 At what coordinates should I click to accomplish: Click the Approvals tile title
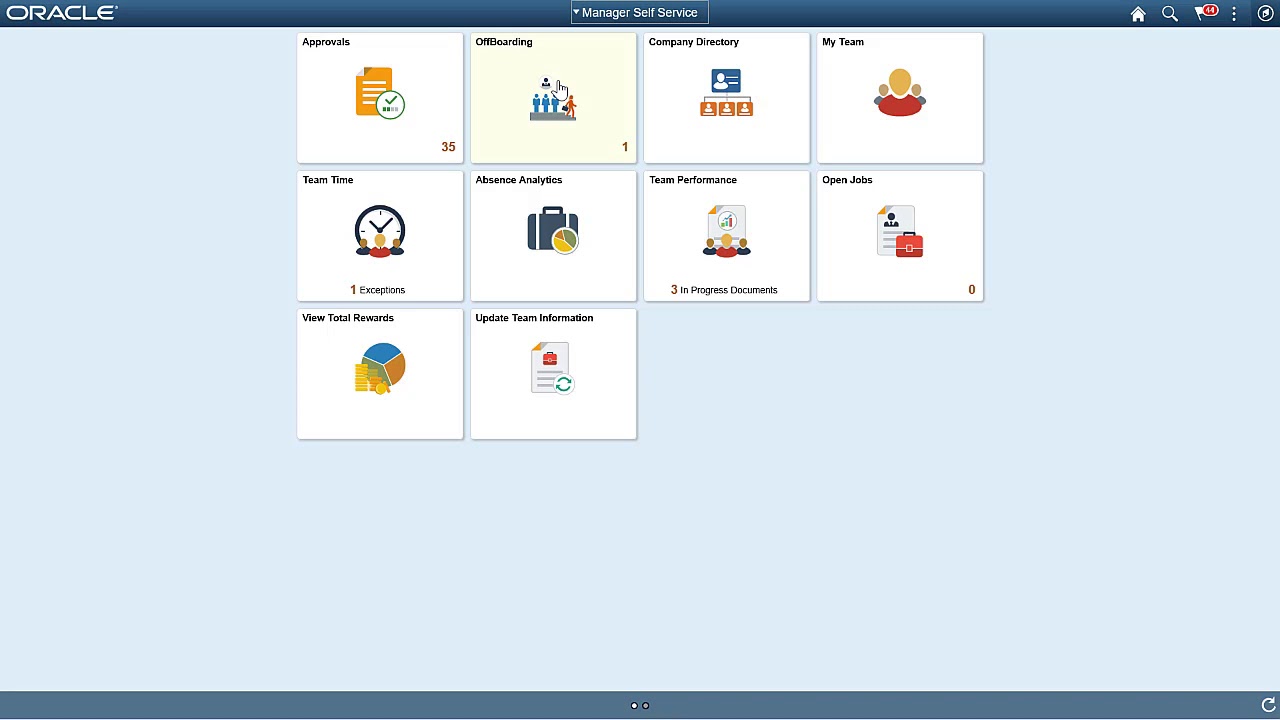[x=326, y=42]
